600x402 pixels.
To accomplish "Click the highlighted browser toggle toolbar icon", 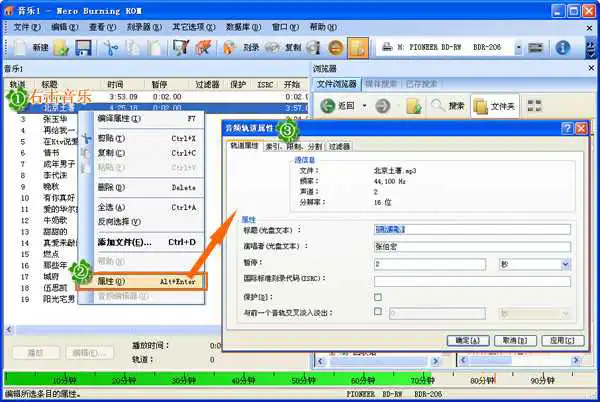I will (358, 47).
